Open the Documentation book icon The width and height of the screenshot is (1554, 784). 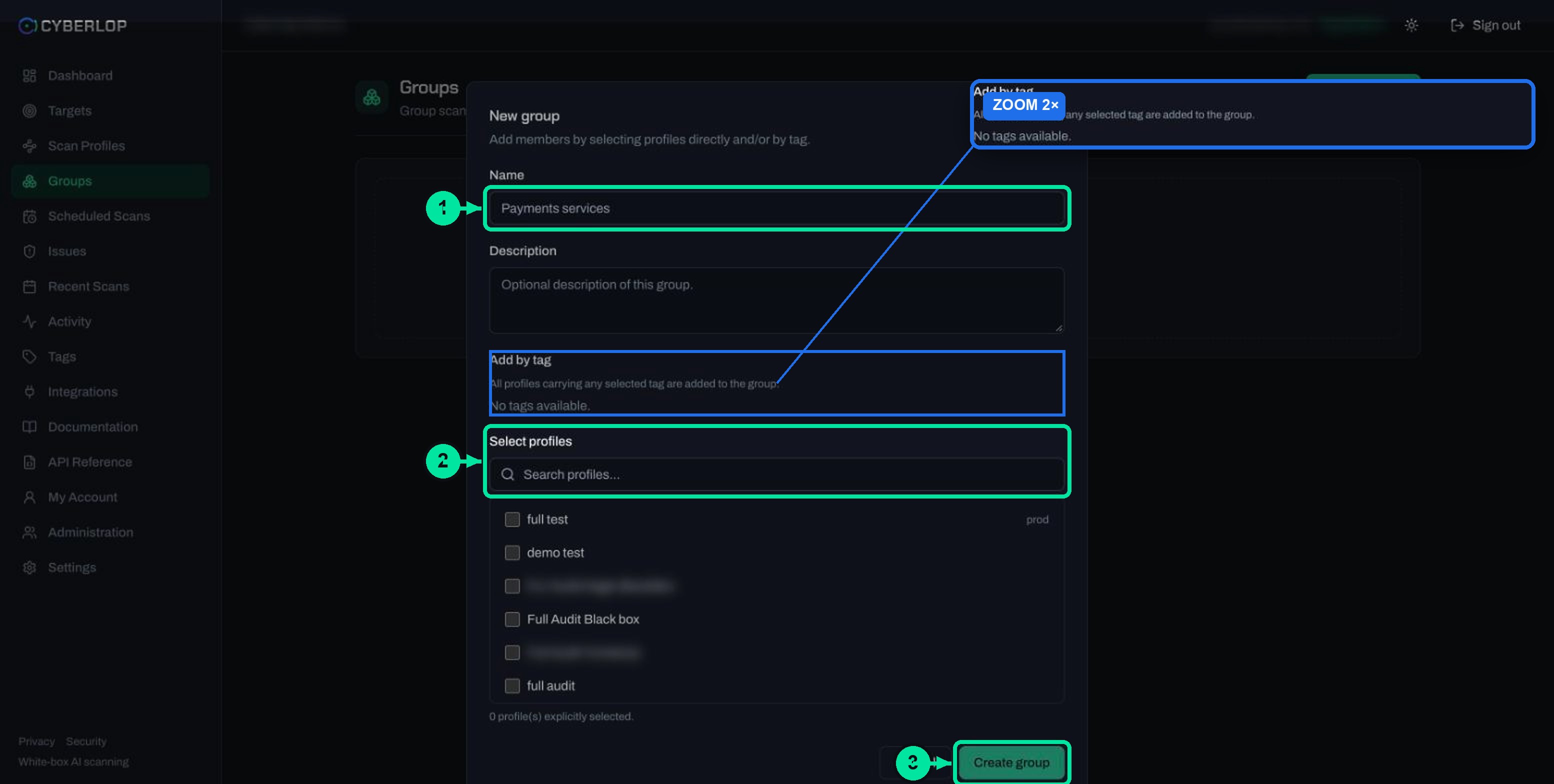click(x=29, y=427)
